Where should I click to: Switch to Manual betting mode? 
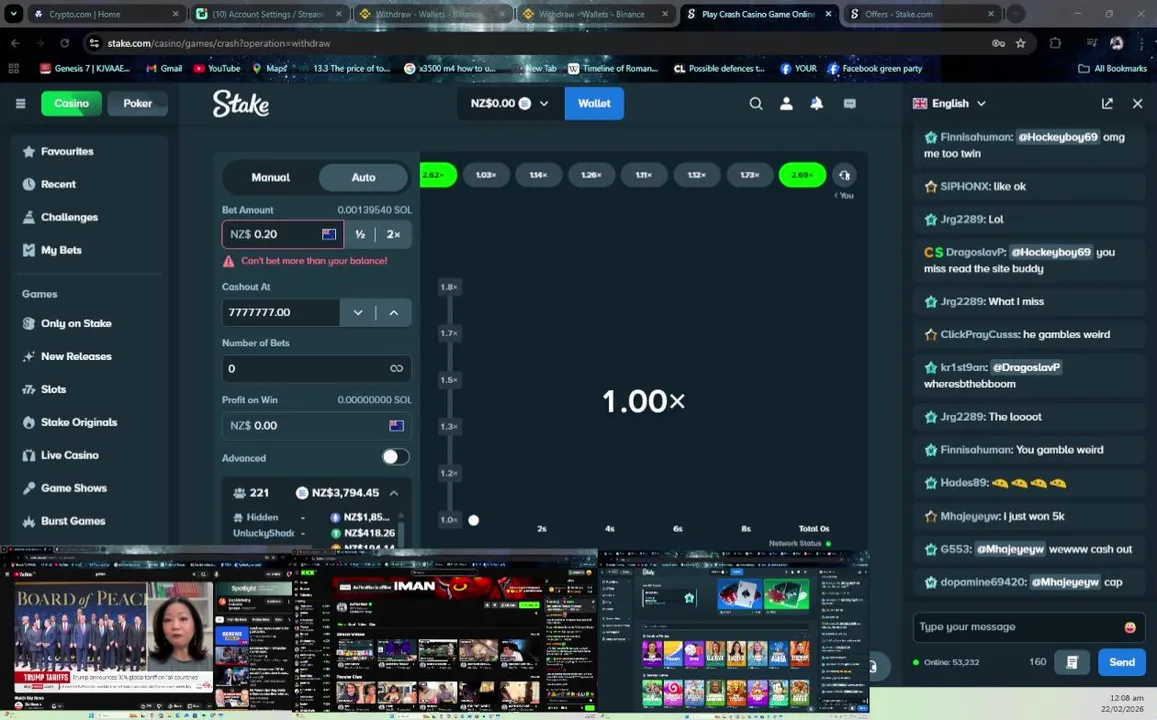pos(270,177)
